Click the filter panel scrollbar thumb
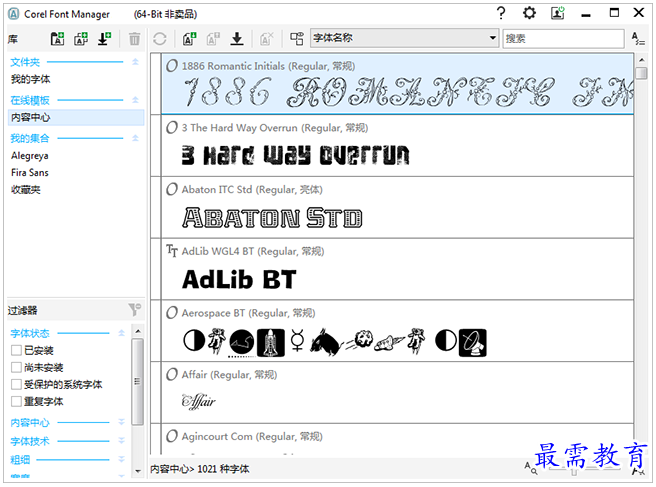Viewport: 656px width, 487px height. point(137,381)
